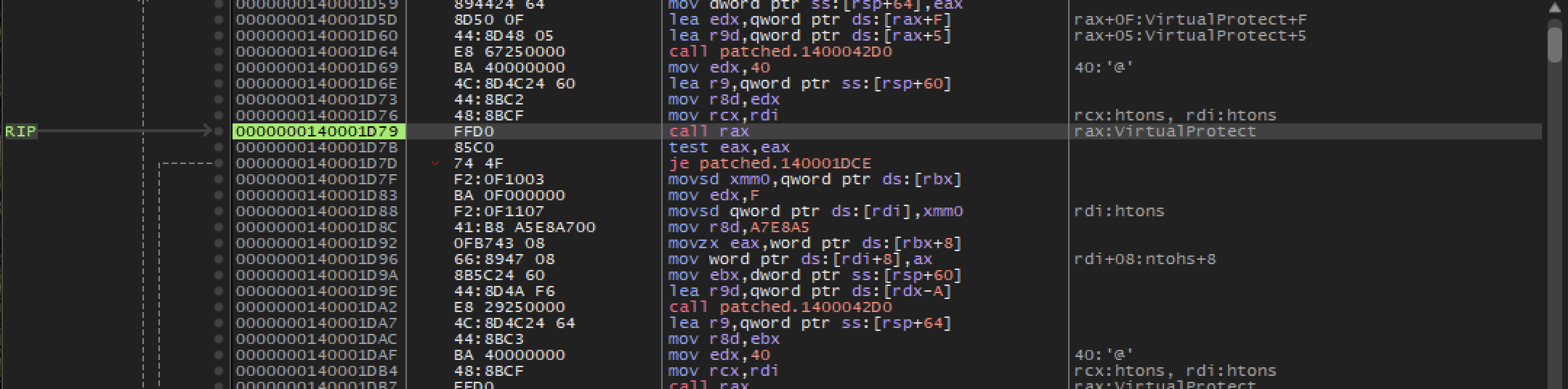Viewport: 1568px width, 389px height.
Task: Select 'movsd xmm0,qword ptr ds:[rbx]' instruction
Action: pos(815,179)
